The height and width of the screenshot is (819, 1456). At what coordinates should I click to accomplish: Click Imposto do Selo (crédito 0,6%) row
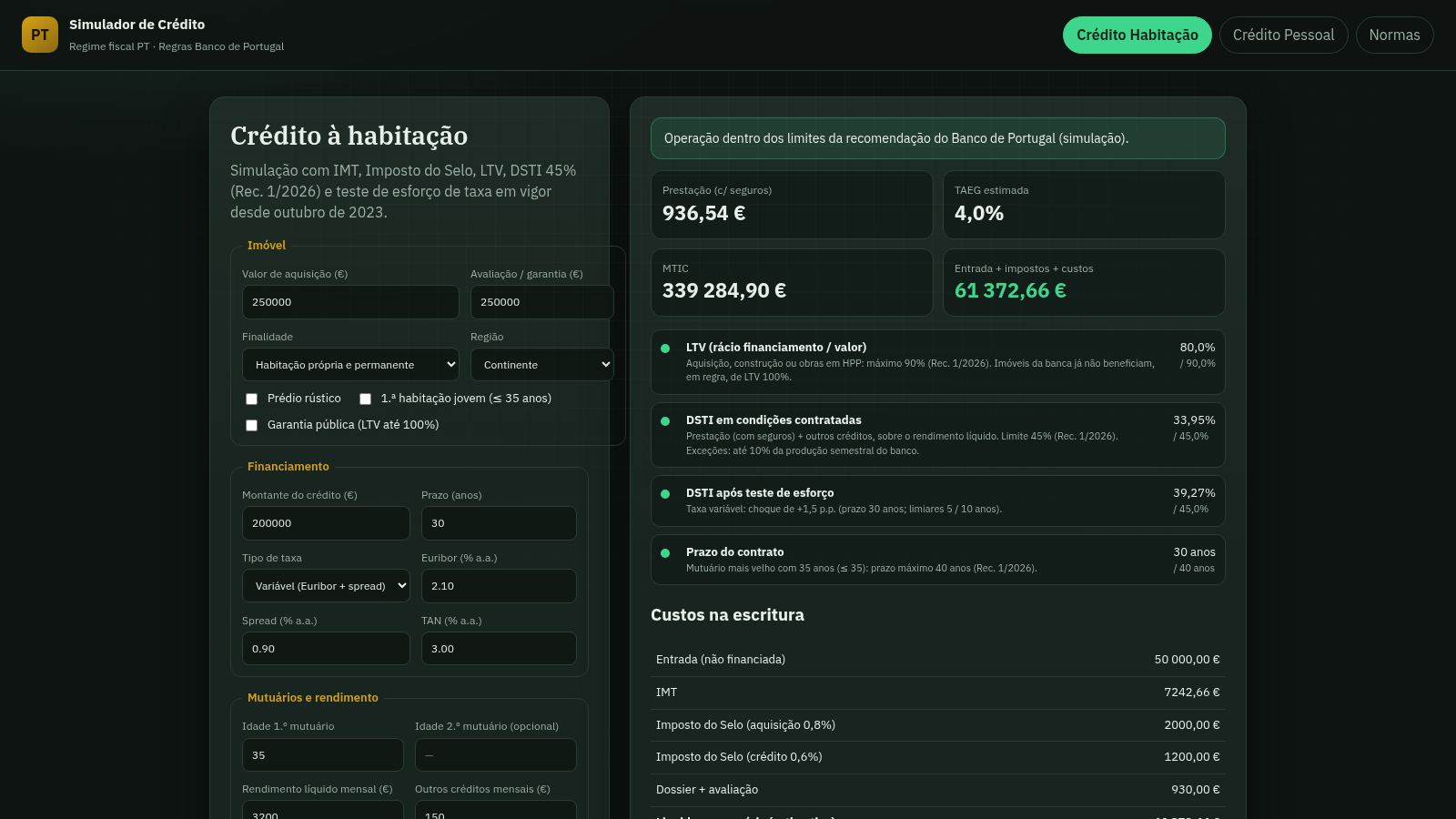[x=938, y=757]
